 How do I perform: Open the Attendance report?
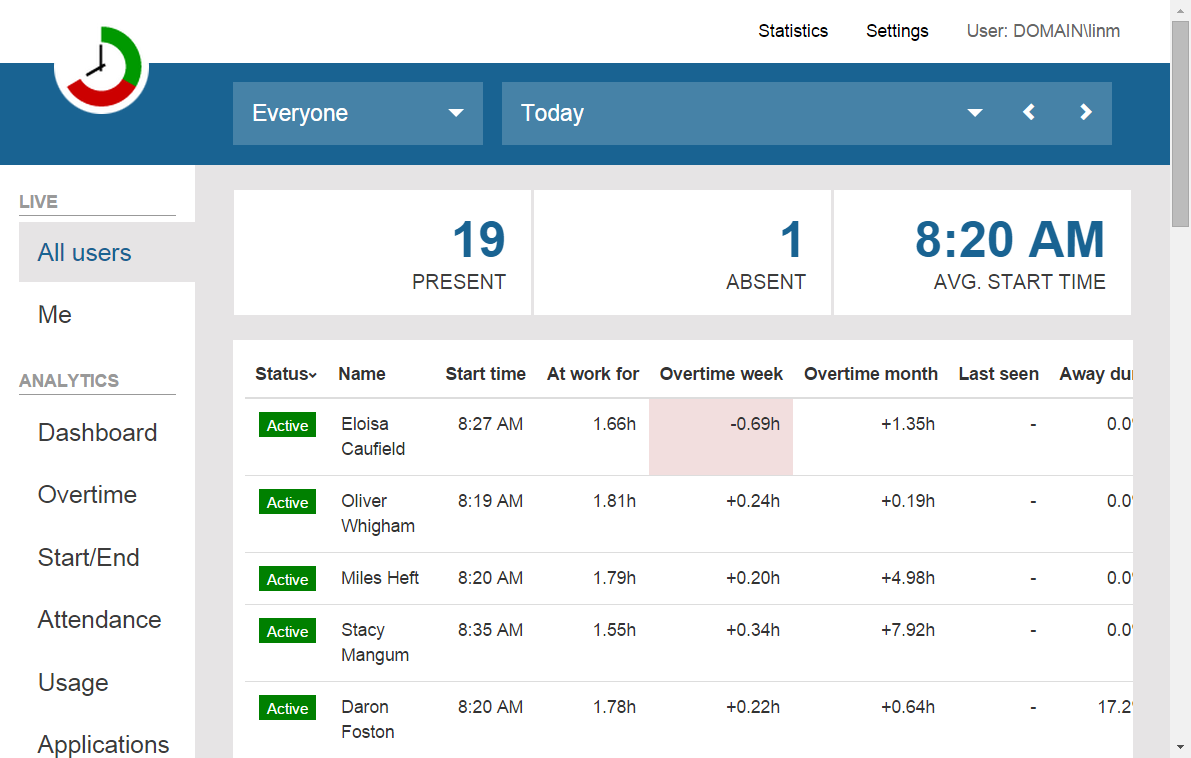pyautogui.click(x=99, y=620)
